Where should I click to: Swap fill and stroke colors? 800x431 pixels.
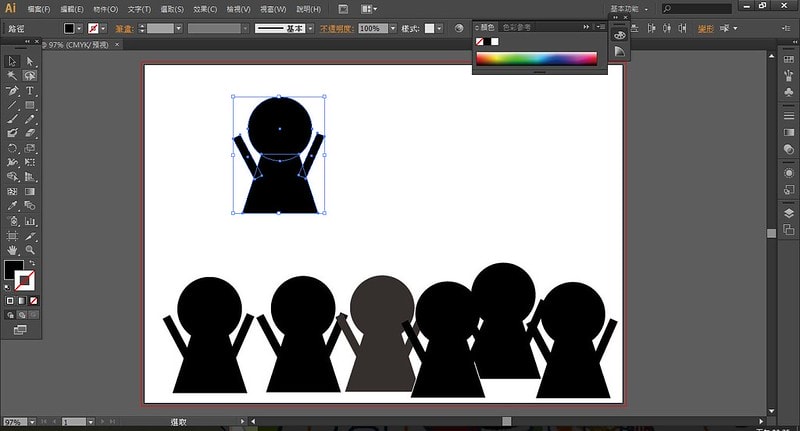32,263
